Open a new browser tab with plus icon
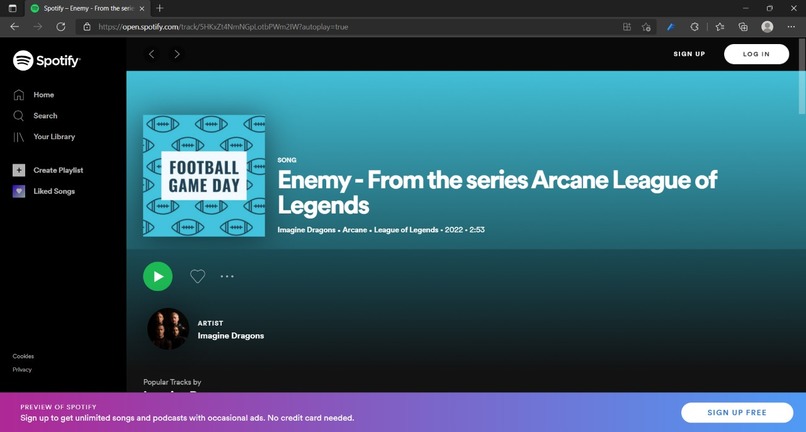Image resolution: width=806 pixels, height=432 pixels. (x=159, y=8)
